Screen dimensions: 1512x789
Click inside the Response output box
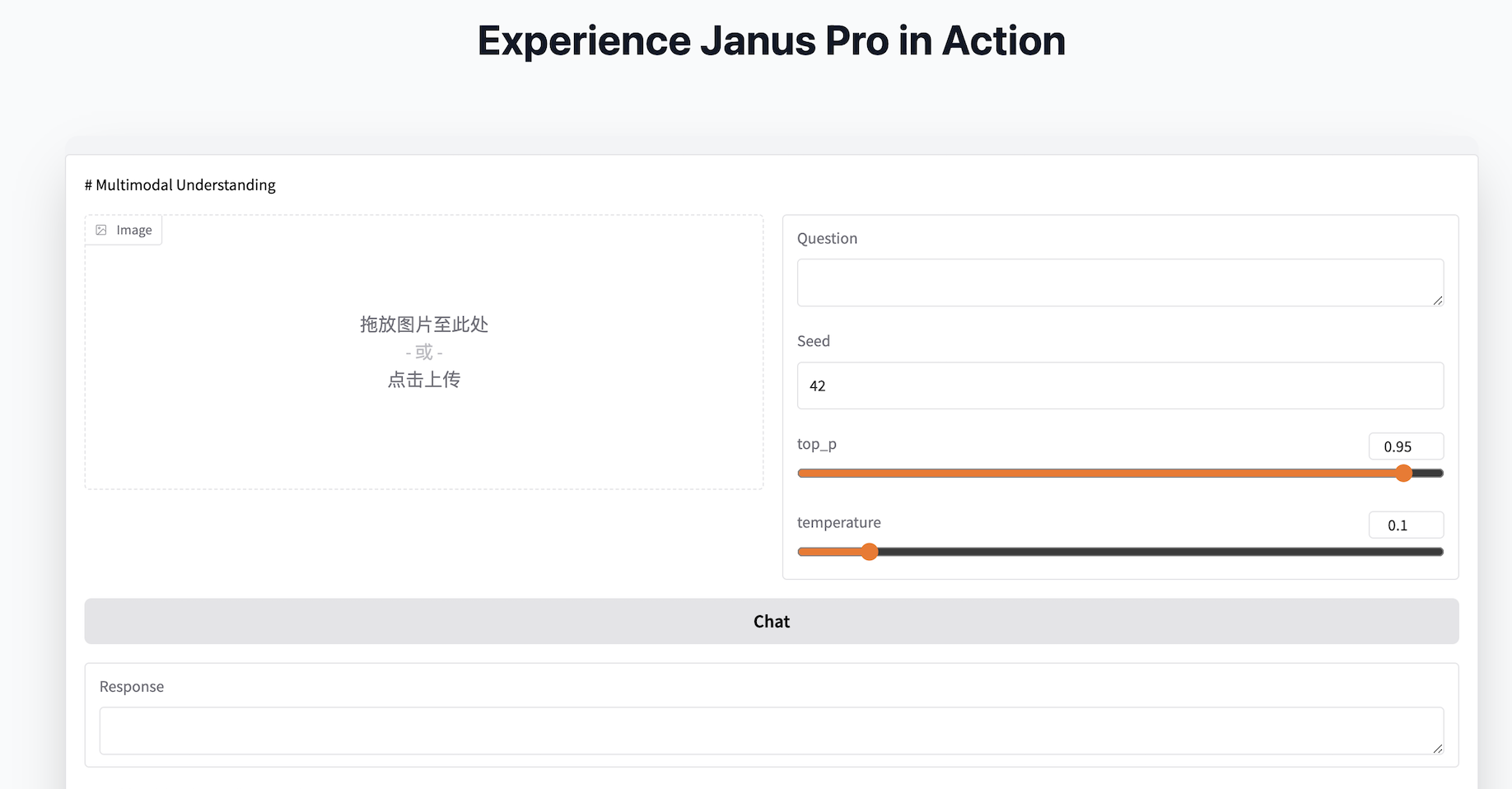(770, 731)
